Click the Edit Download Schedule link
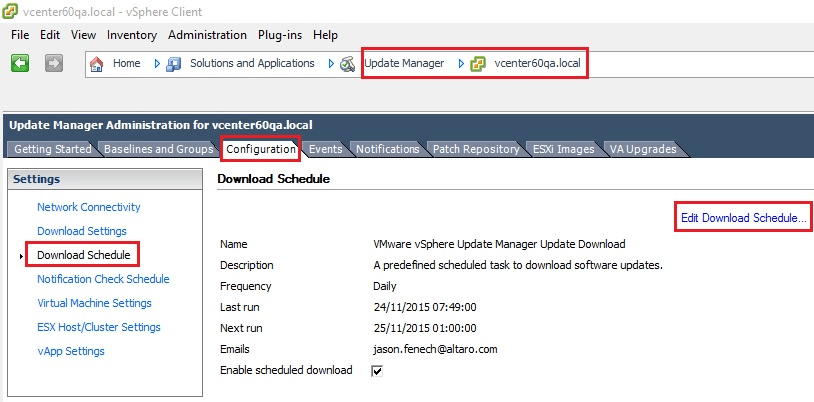Image resolution: width=814 pixels, height=402 pixels. 744,218
